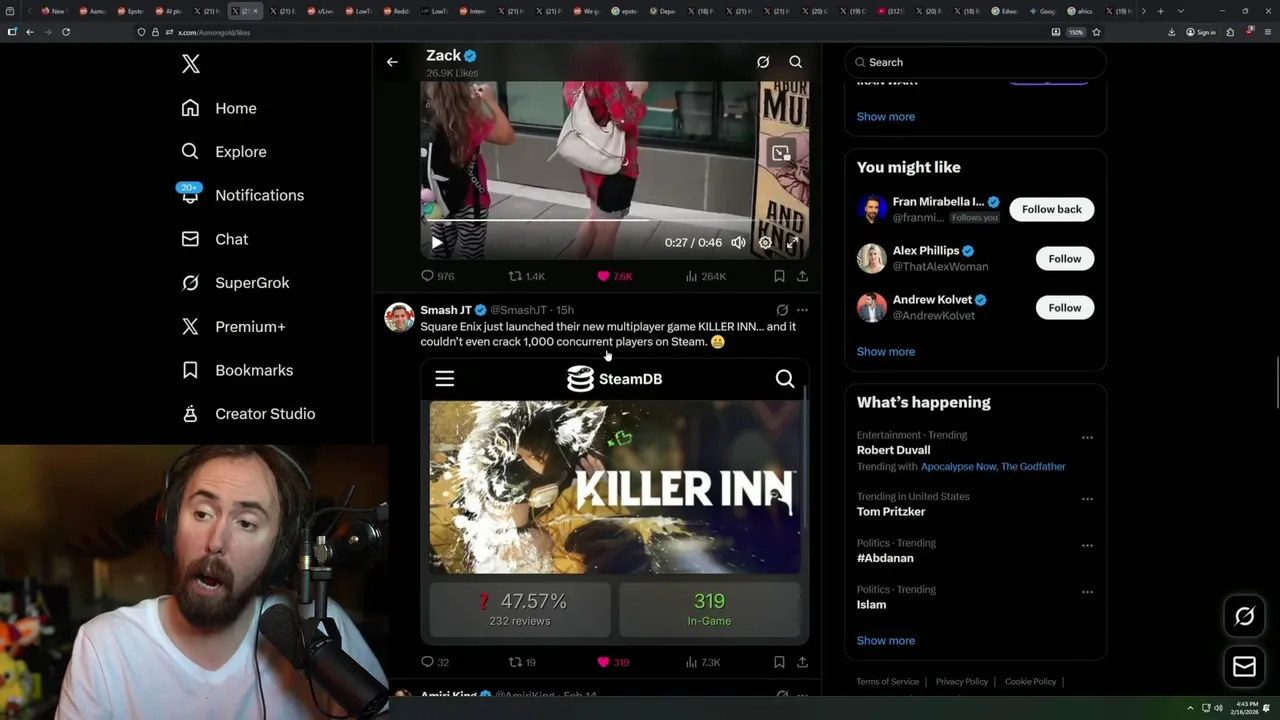1280x720 pixels.
Task: Open The Godfather link
Action: tap(1033, 467)
